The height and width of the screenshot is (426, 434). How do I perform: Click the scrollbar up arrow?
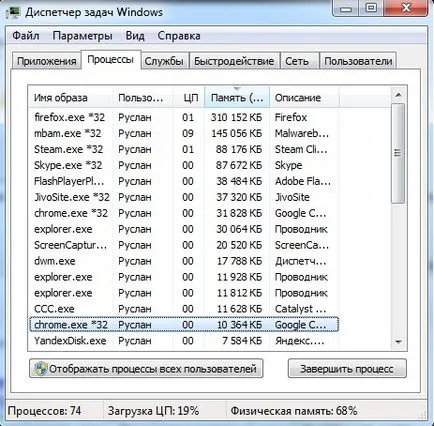click(398, 95)
